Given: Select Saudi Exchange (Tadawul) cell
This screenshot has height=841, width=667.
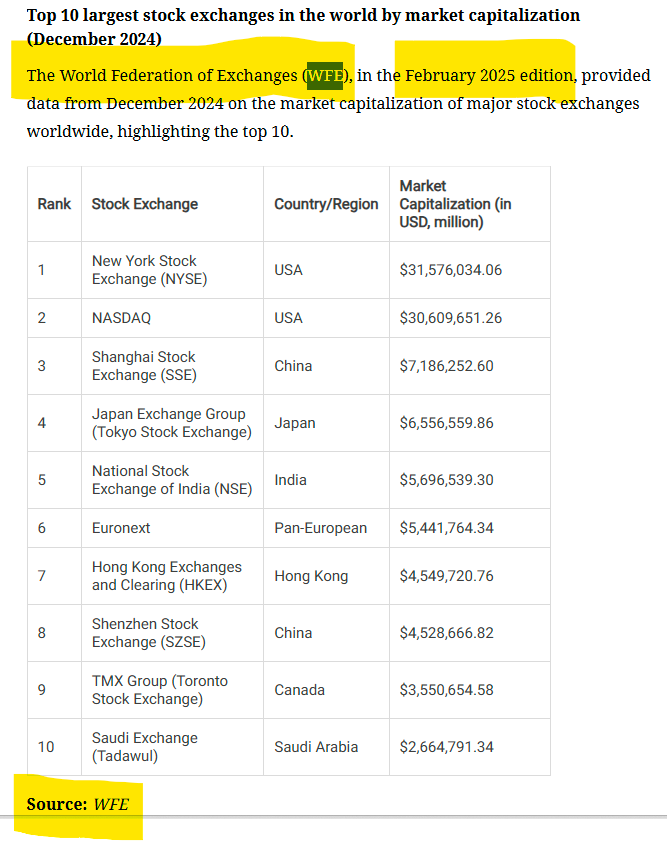Looking at the screenshot, I should click(172, 747).
